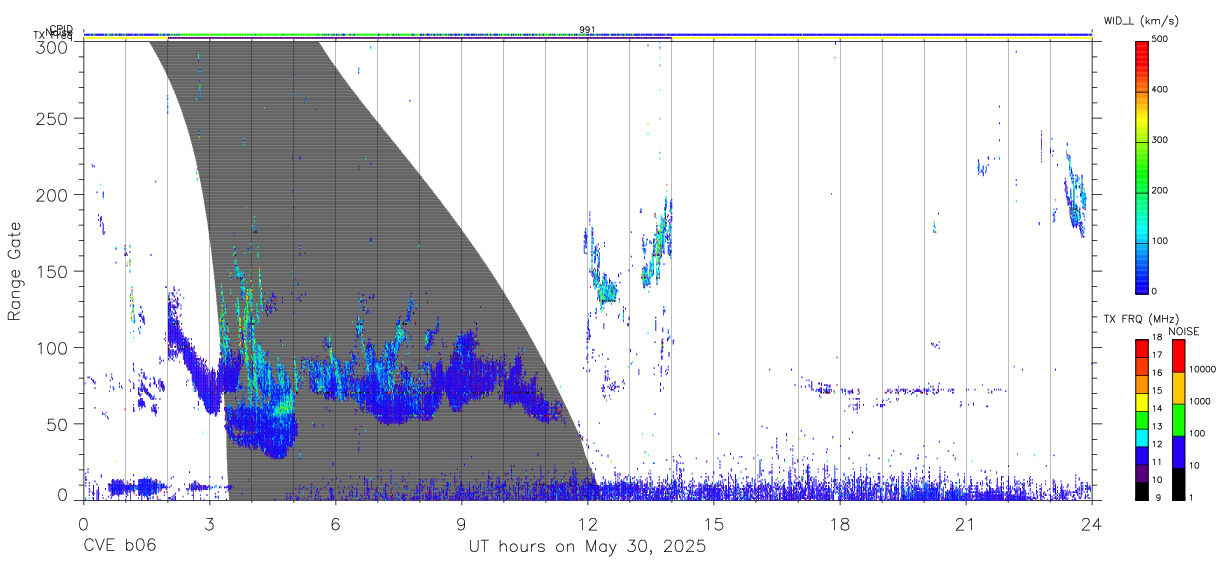
Task: Click the black 1–10 segment of NOISE bar
Action: tap(1178, 484)
